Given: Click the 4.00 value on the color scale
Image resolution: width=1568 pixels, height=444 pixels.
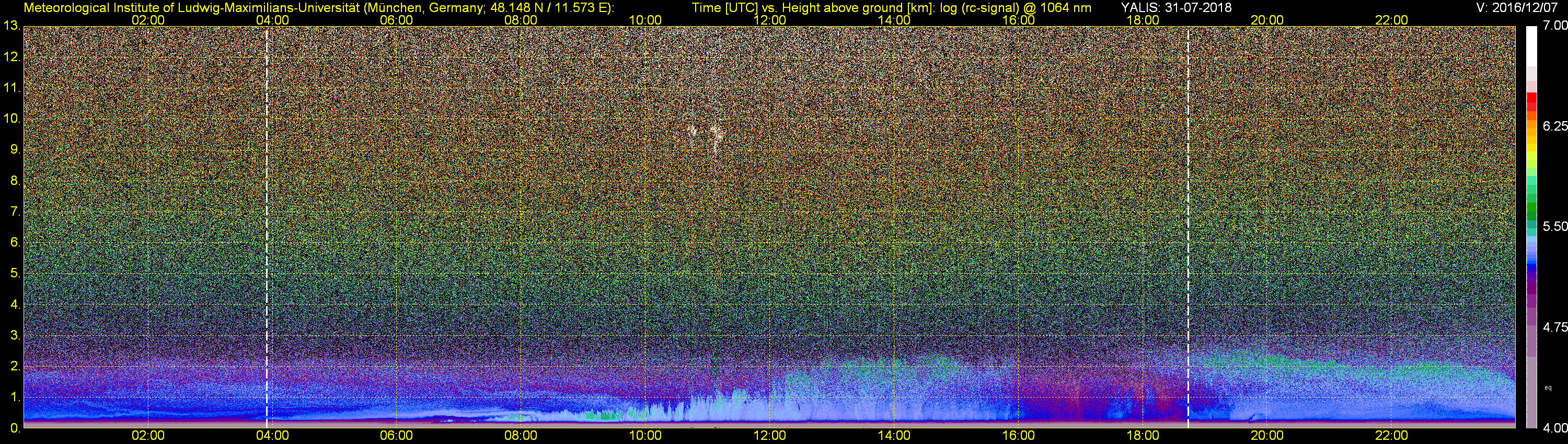Looking at the screenshot, I should pos(1555,428).
